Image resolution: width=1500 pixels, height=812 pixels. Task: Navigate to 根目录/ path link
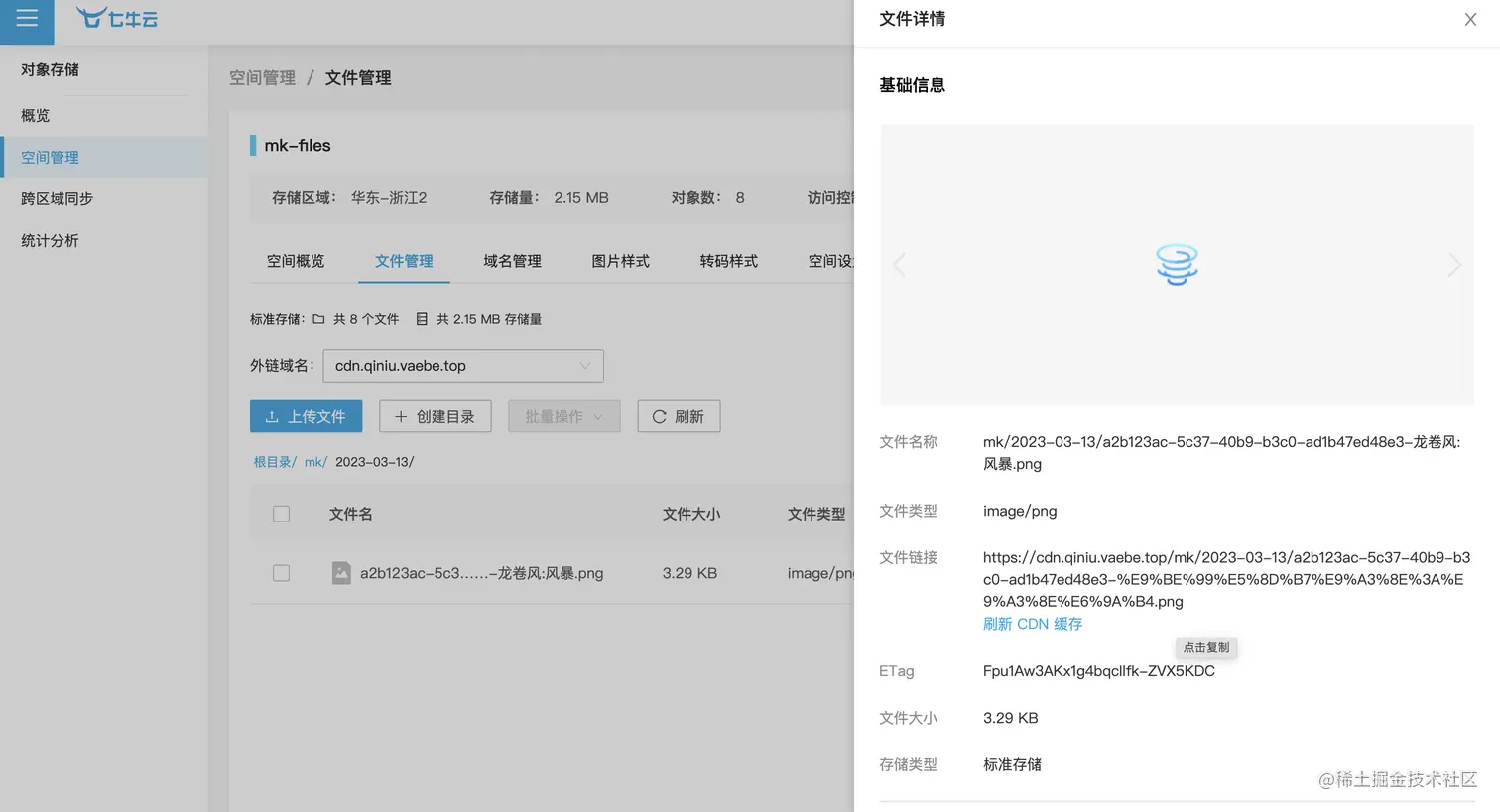tap(275, 462)
